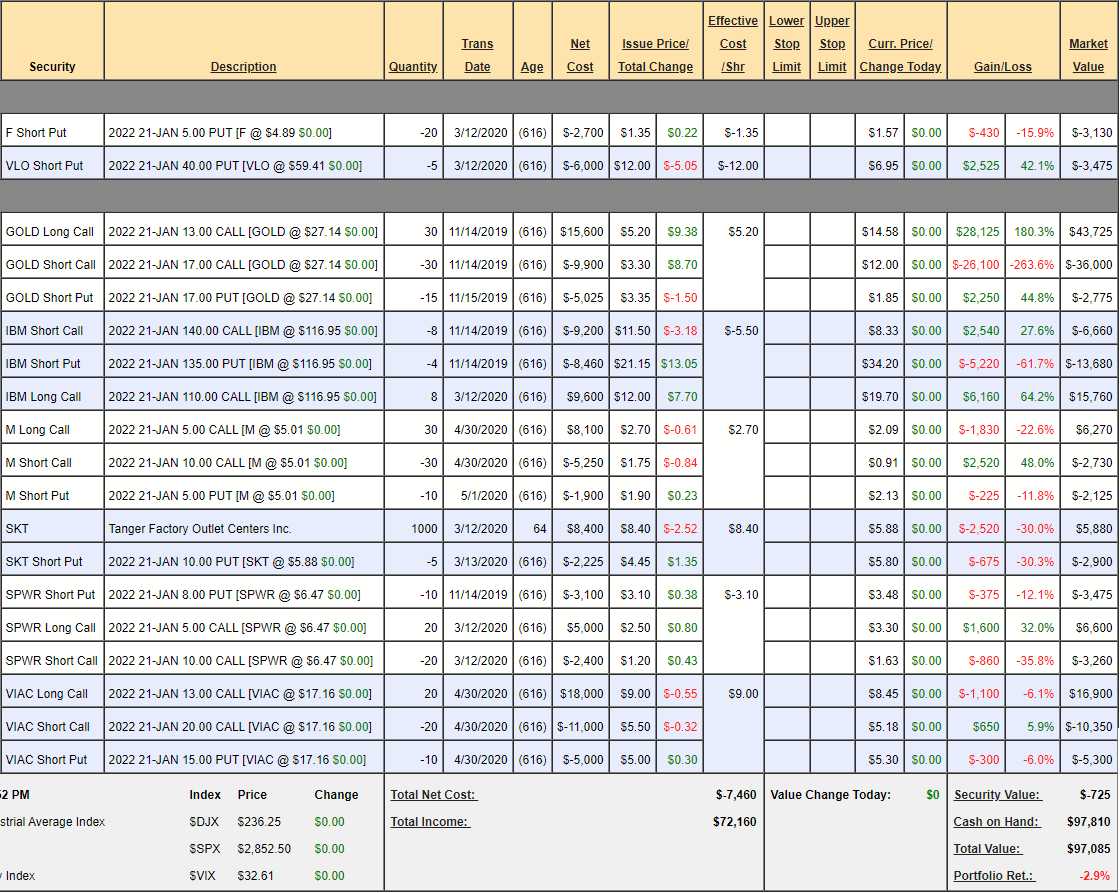Screen dimensions: 1120x893
Task: Click the Trans Date column header
Action: 477,55
